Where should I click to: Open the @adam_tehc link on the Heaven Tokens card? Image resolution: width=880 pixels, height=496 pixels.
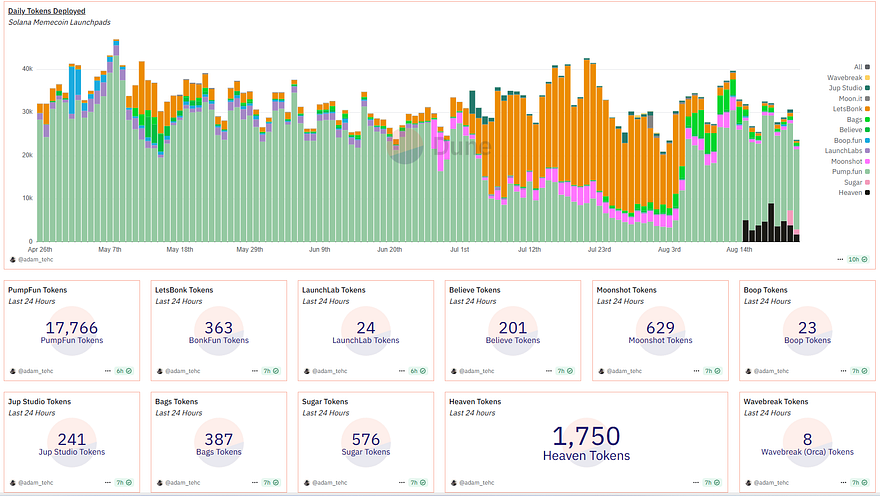tap(476, 483)
